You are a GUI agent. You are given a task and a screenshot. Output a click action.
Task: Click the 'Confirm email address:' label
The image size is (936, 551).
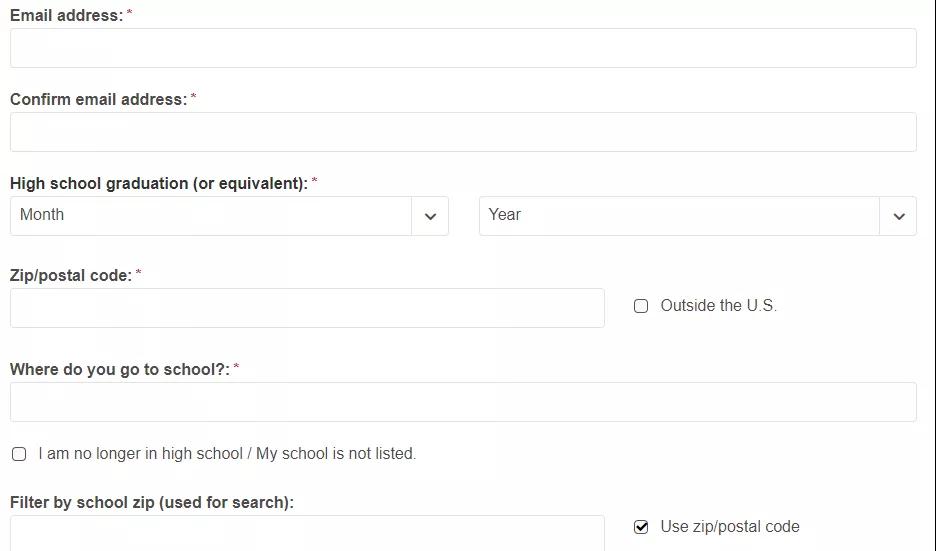tap(98, 100)
